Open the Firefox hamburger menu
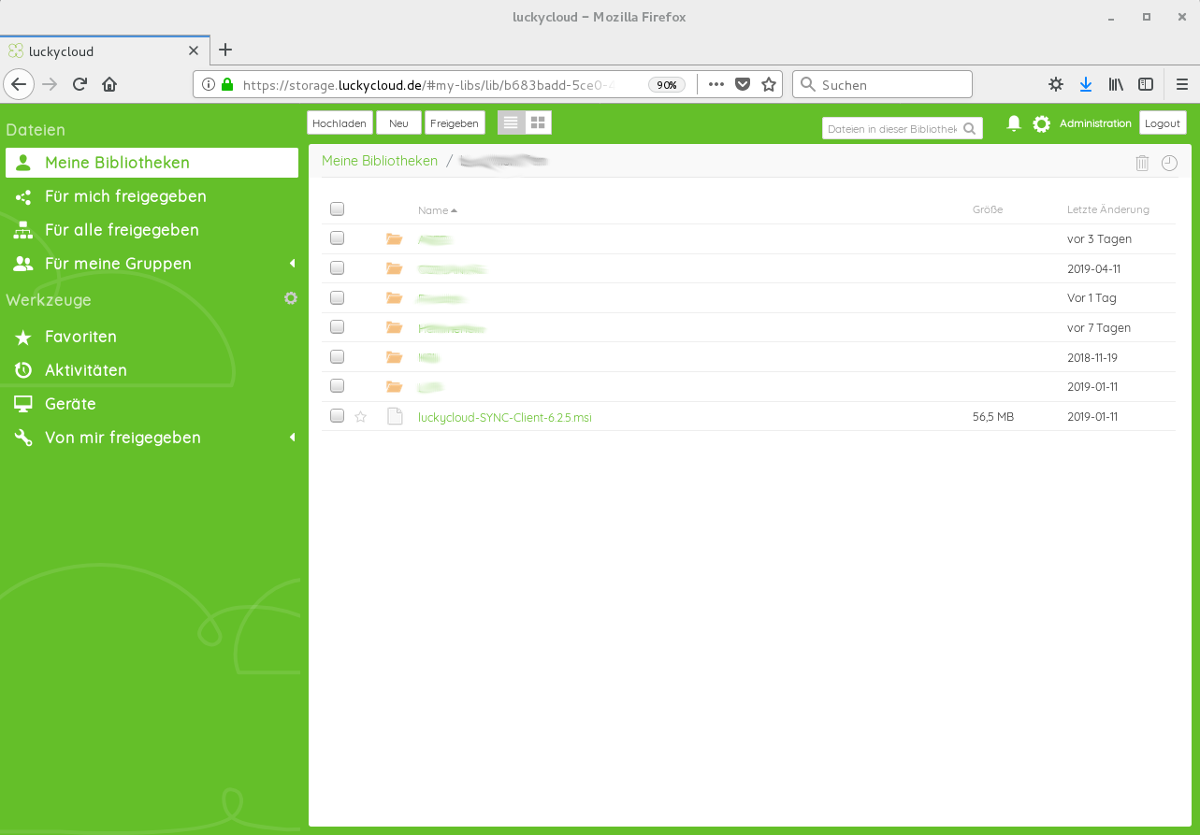 [x=1182, y=85]
